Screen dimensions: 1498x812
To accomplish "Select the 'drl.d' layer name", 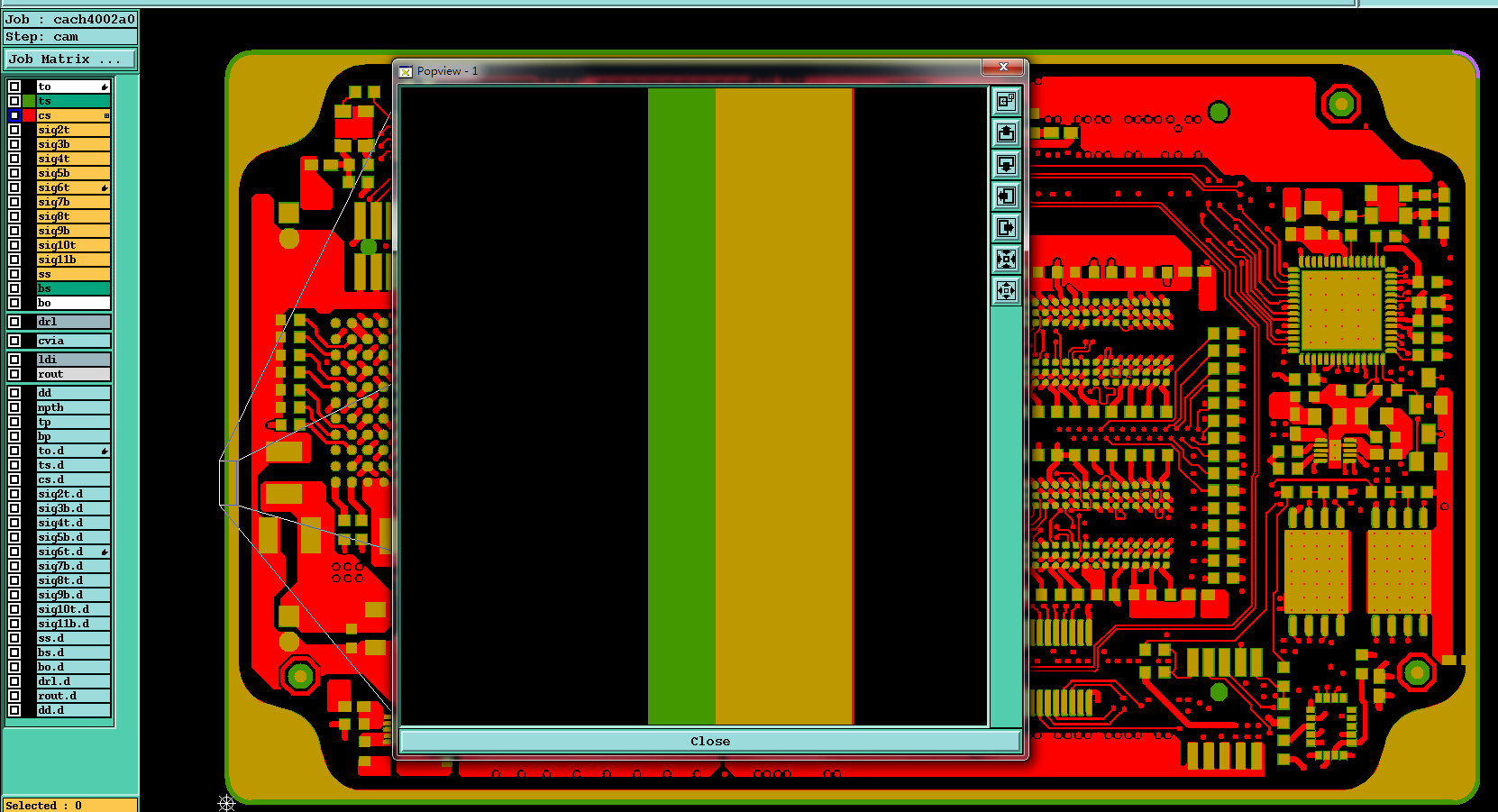I will [73, 681].
